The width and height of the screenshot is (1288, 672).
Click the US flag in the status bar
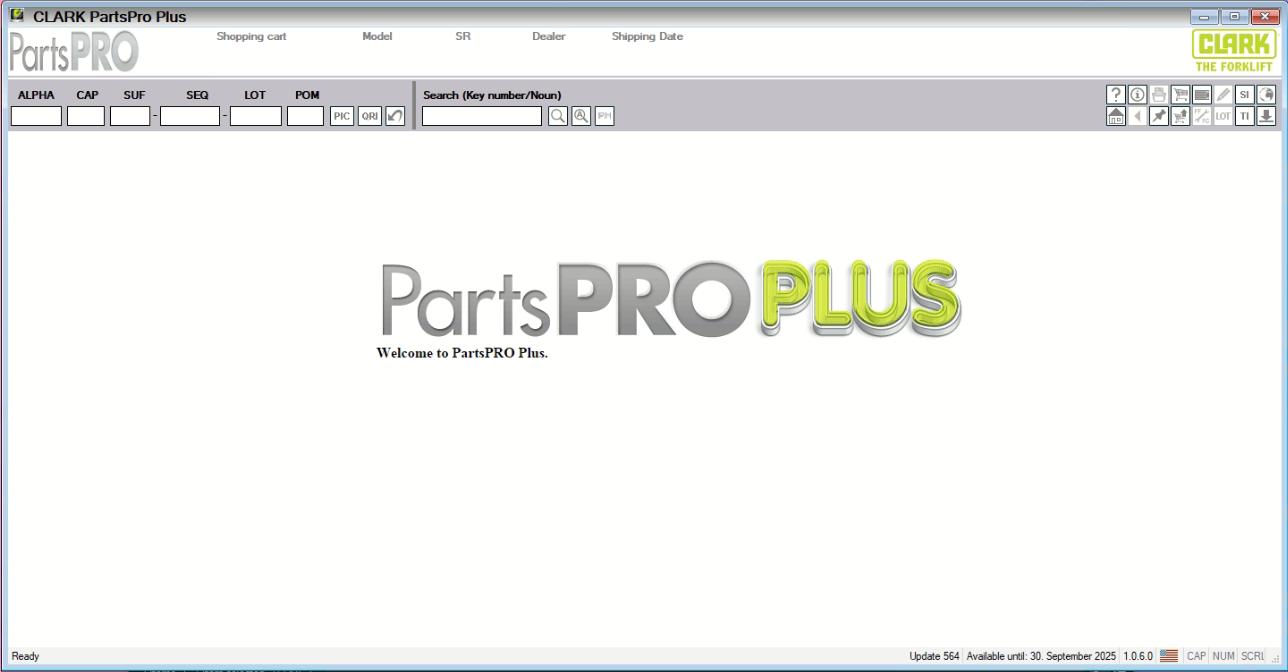[1167, 656]
